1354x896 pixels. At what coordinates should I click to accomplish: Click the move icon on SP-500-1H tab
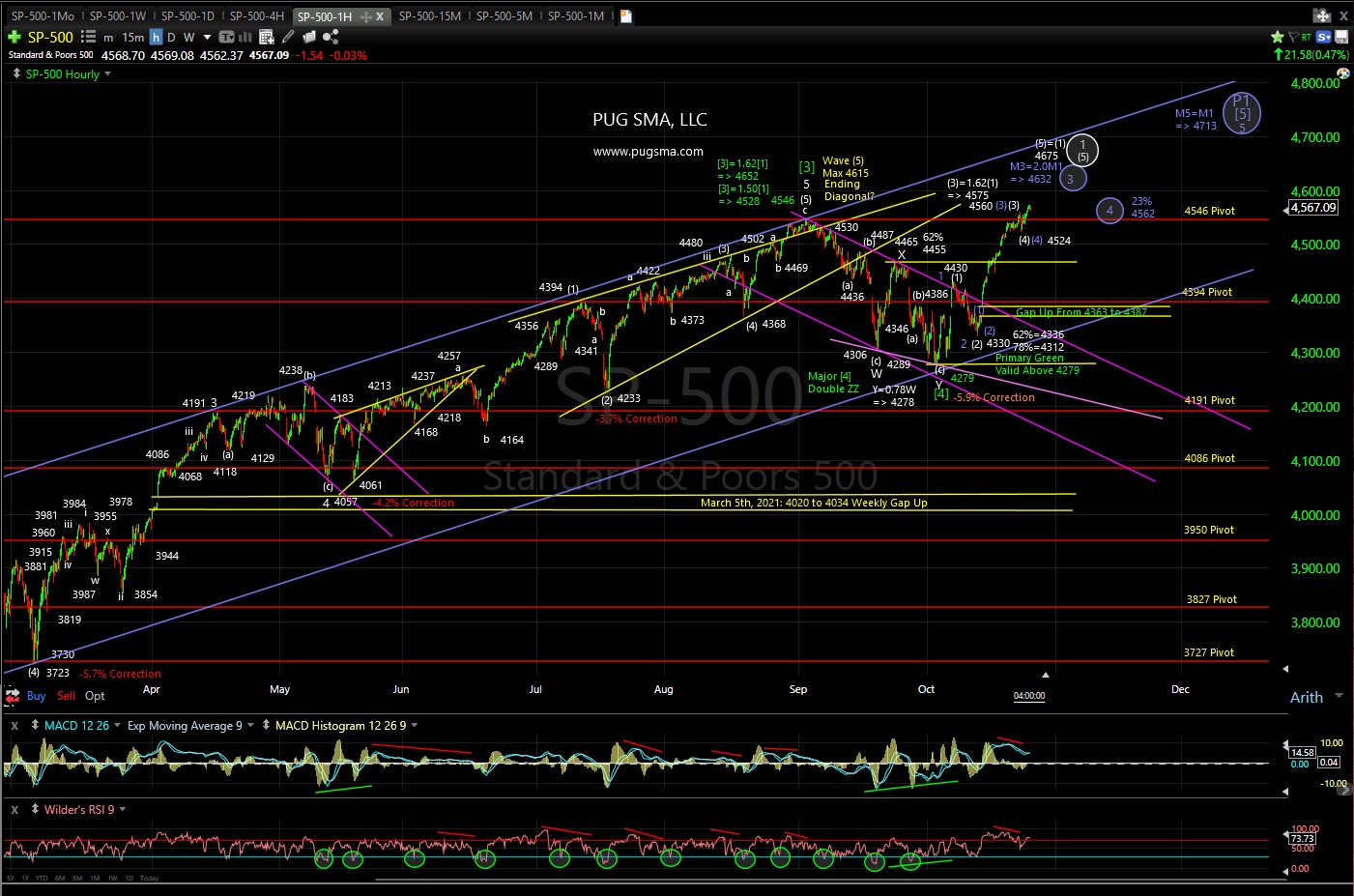coord(366,17)
